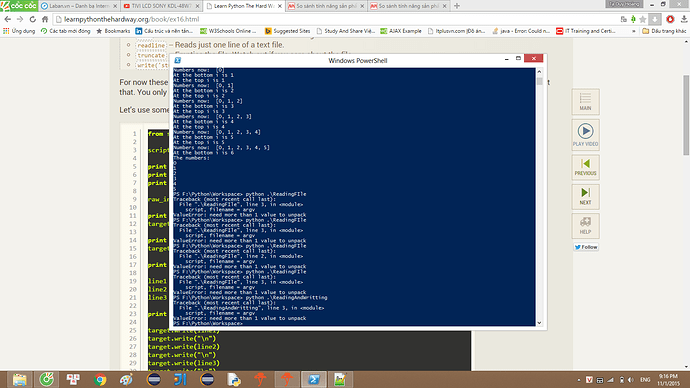The height and width of the screenshot is (388, 690).
Task: Open Dấu trang khác bookmarks folder
Action: (x=664, y=31)
